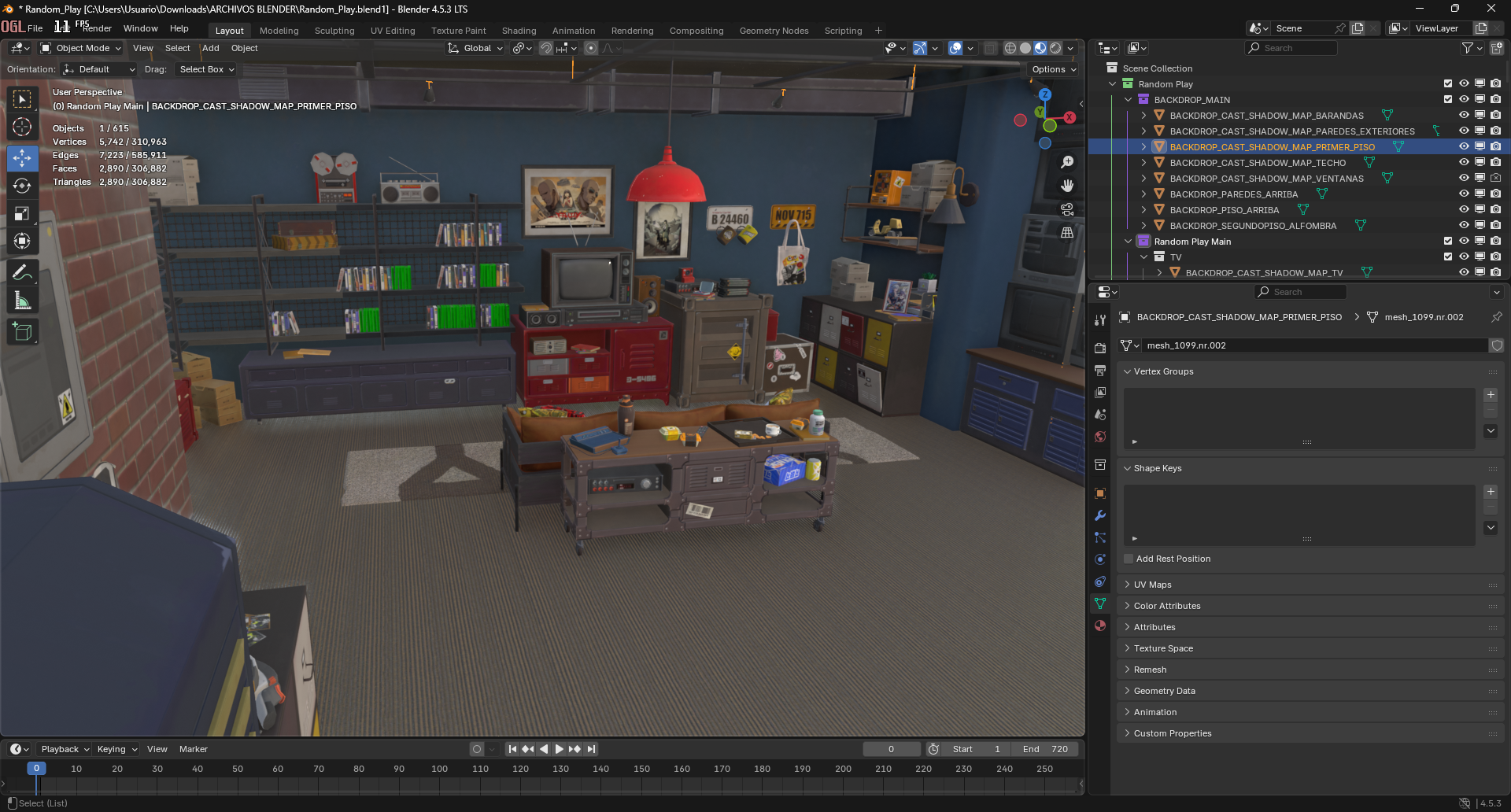This screenshot has width=1511, height=812.
Task: Toggle the camera view icon in the viewport
Action: (1067, 209)
